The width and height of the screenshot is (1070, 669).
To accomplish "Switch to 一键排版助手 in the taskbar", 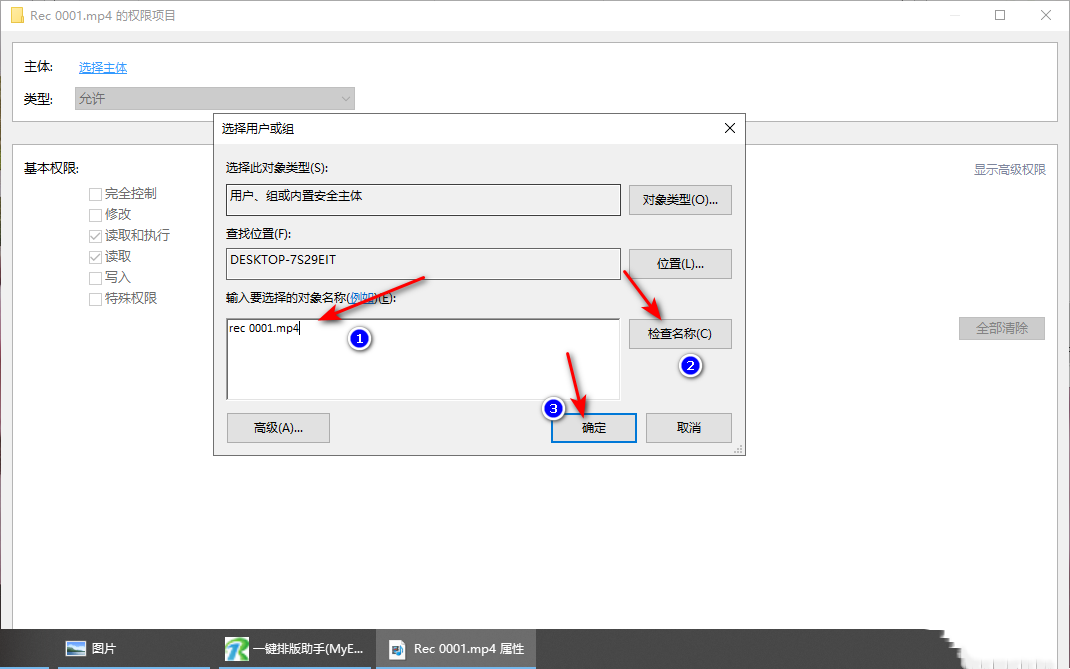I will (x=295, y=649).
